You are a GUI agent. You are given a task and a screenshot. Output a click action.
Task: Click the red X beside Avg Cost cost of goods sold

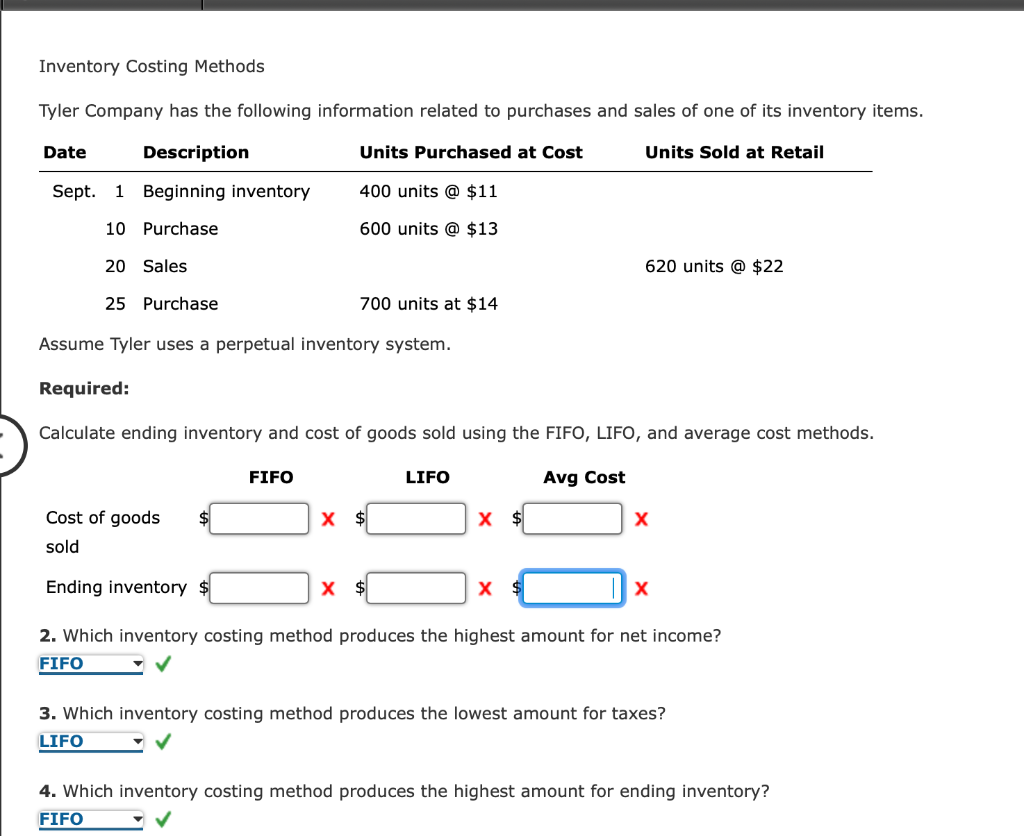(x=641, y=518)
